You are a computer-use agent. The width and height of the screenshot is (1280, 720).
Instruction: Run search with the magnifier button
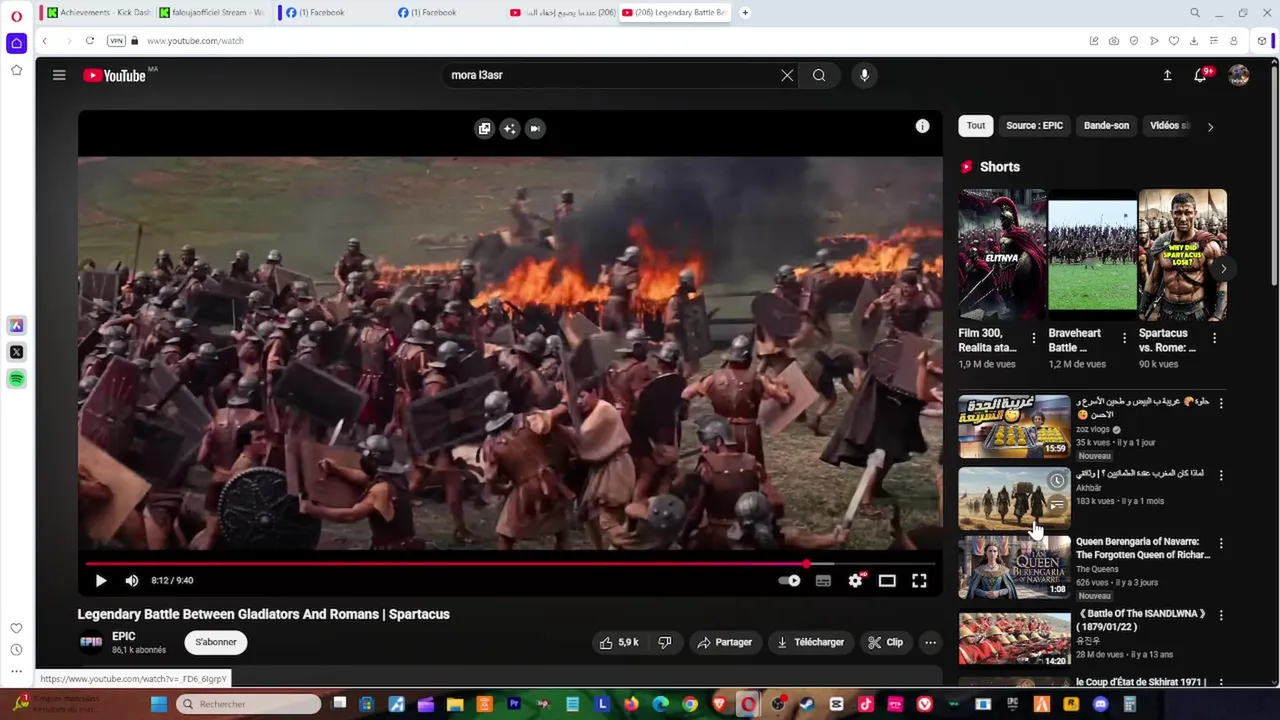pyautogui.click(x=819, y=75)
